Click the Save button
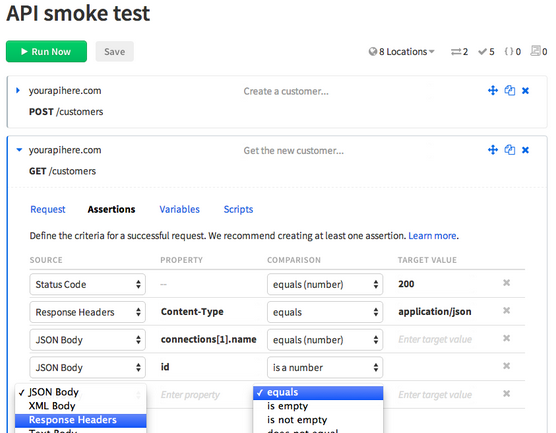Screen dimensions: 556x433 coord(115,52)
